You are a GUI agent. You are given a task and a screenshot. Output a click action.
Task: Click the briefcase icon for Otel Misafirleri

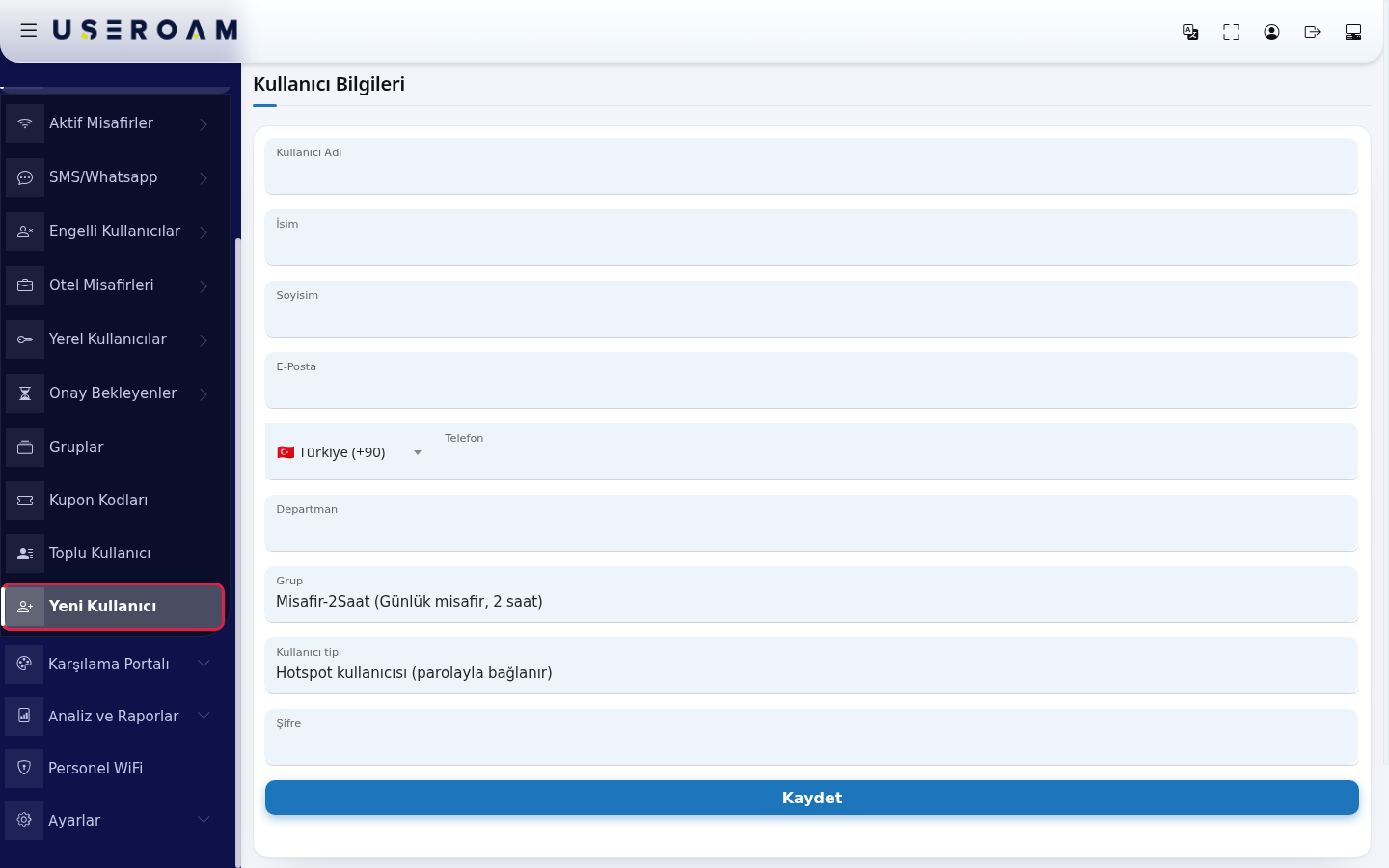click(25, 285)
